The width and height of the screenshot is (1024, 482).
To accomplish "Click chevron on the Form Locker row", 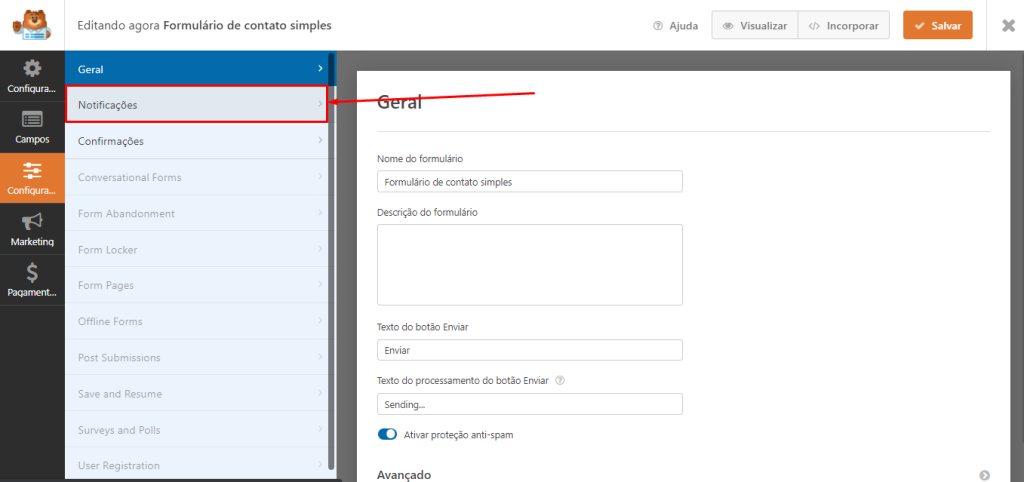I will click(x=320, y=249).
